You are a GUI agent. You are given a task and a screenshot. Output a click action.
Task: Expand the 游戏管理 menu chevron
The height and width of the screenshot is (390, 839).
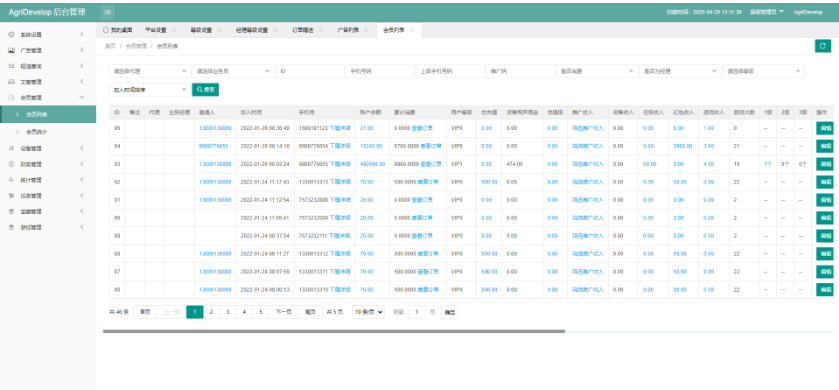click(x=82, y=227)
